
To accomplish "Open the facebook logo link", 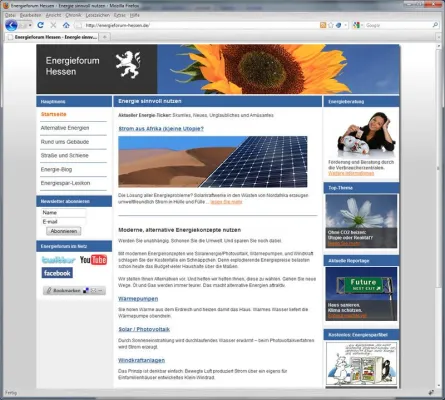I will pyautogui.click(x=57, y=273).
